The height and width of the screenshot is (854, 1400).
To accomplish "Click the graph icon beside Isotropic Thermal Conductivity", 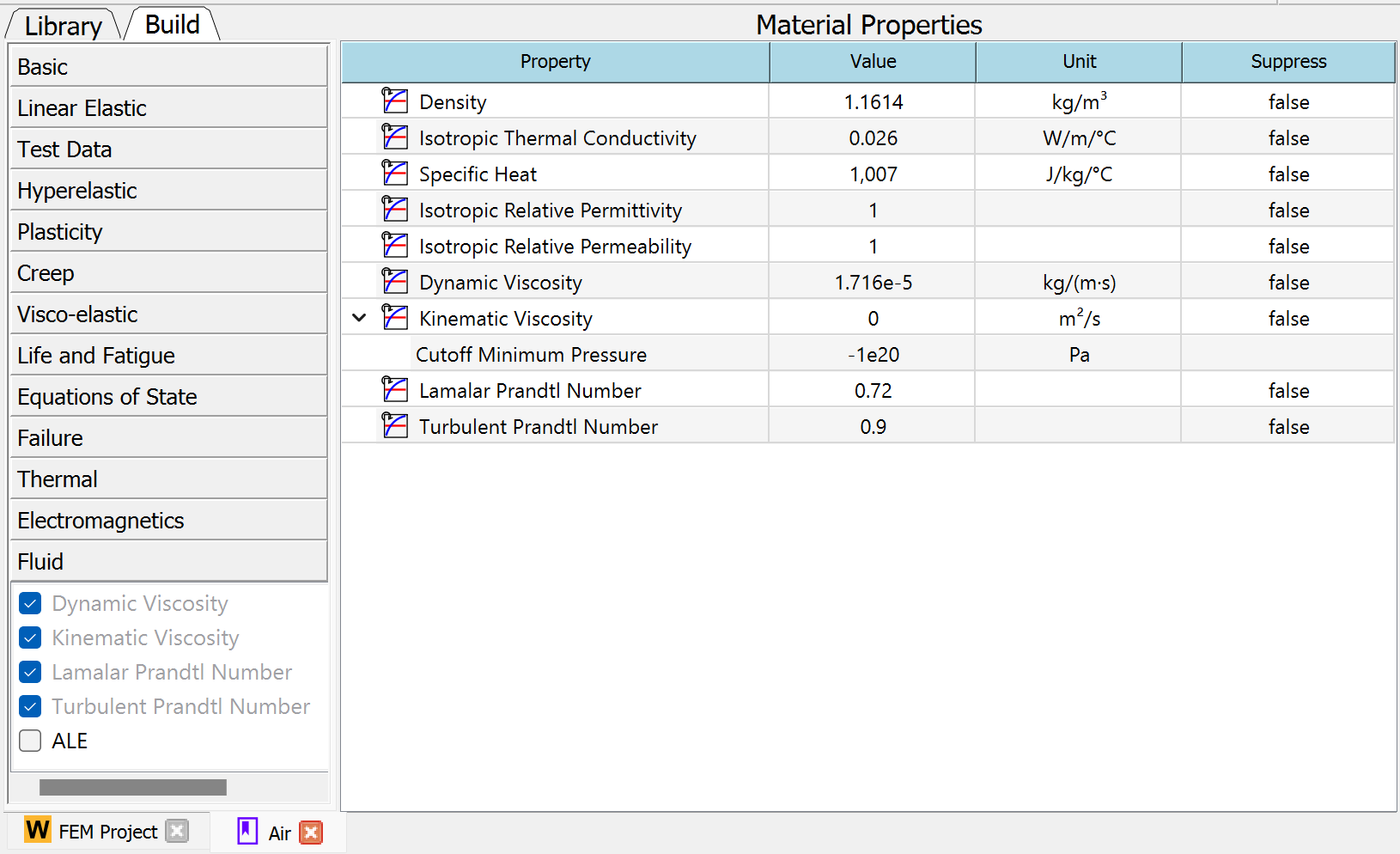I will click(x=396, y=137).
